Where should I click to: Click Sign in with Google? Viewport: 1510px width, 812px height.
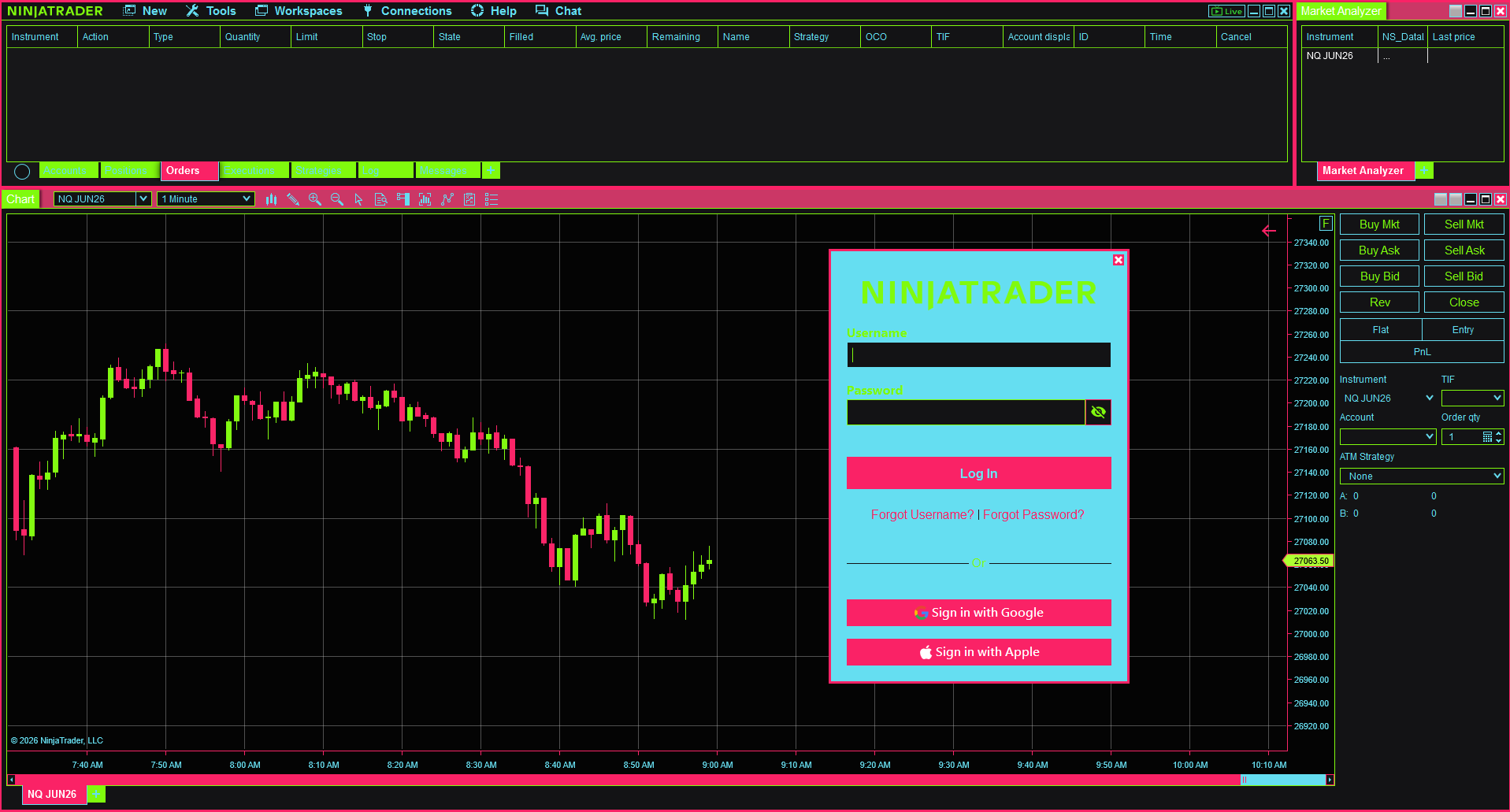978,613
